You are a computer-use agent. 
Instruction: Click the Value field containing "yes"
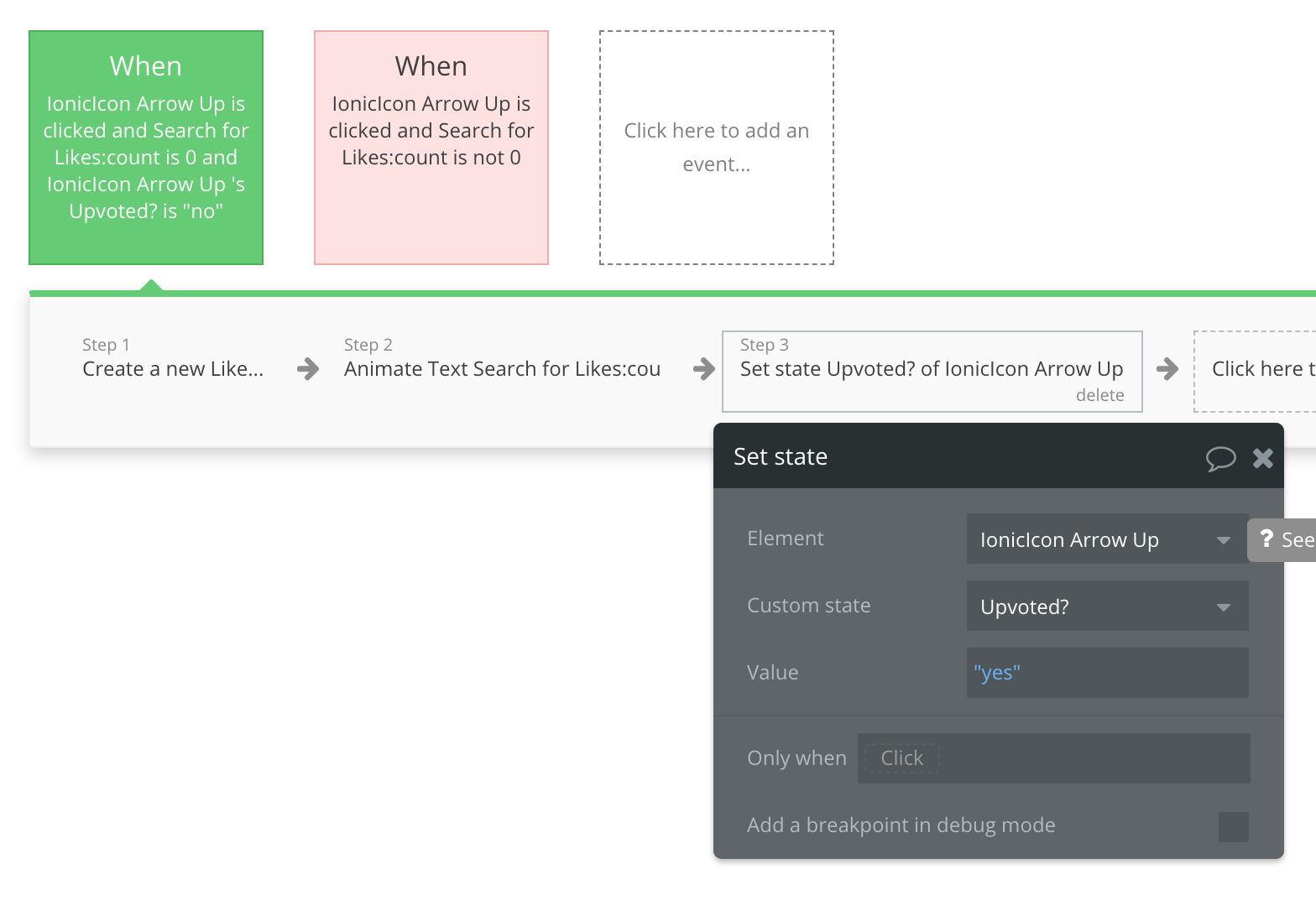click(x=1106, y=673)
